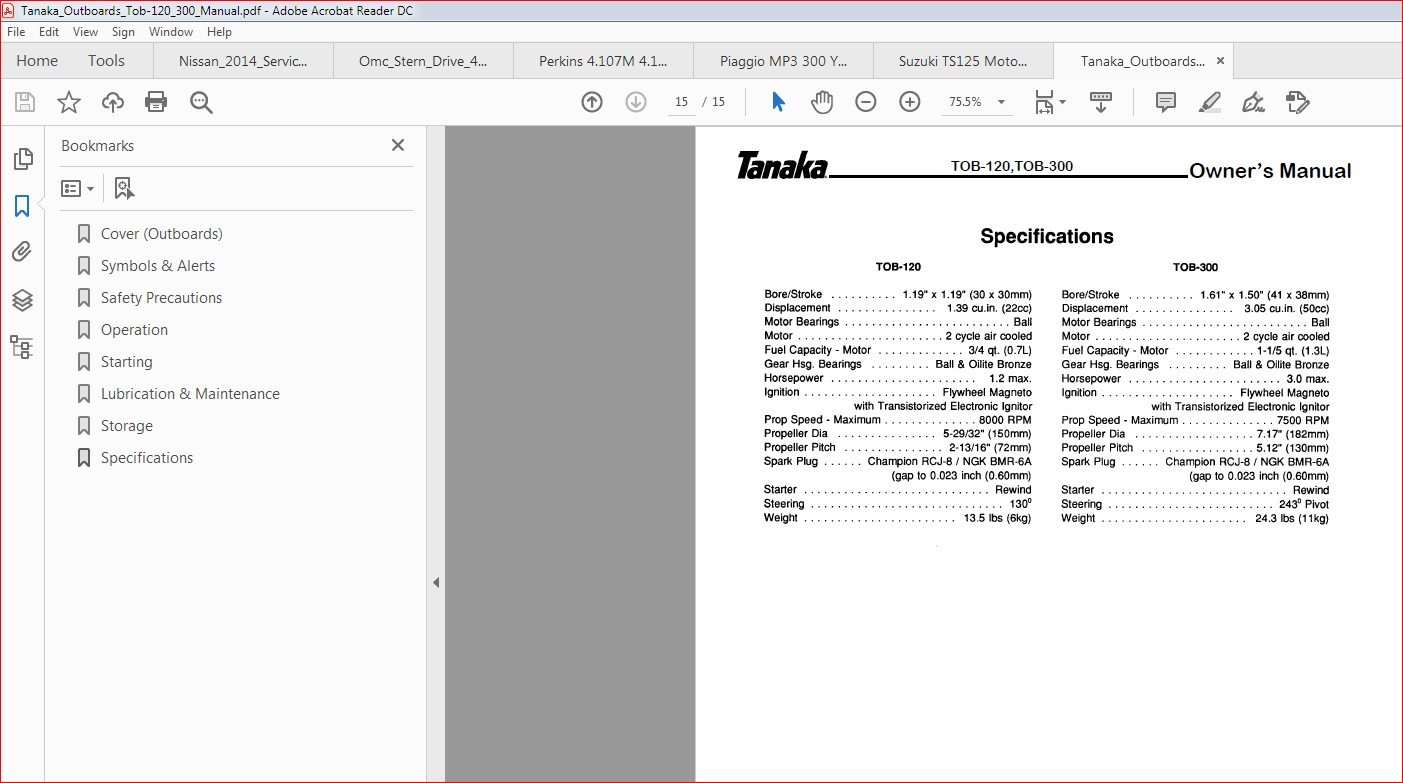Click the page number input field
Screen dimensions: 1403x783
[682, 102]
